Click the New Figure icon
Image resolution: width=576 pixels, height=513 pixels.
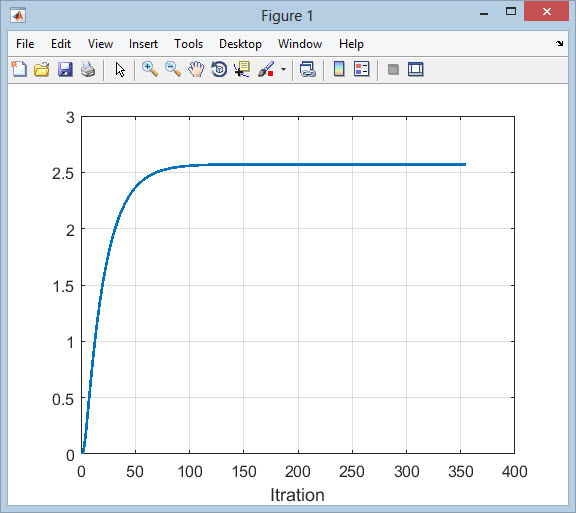pos(19,69)
